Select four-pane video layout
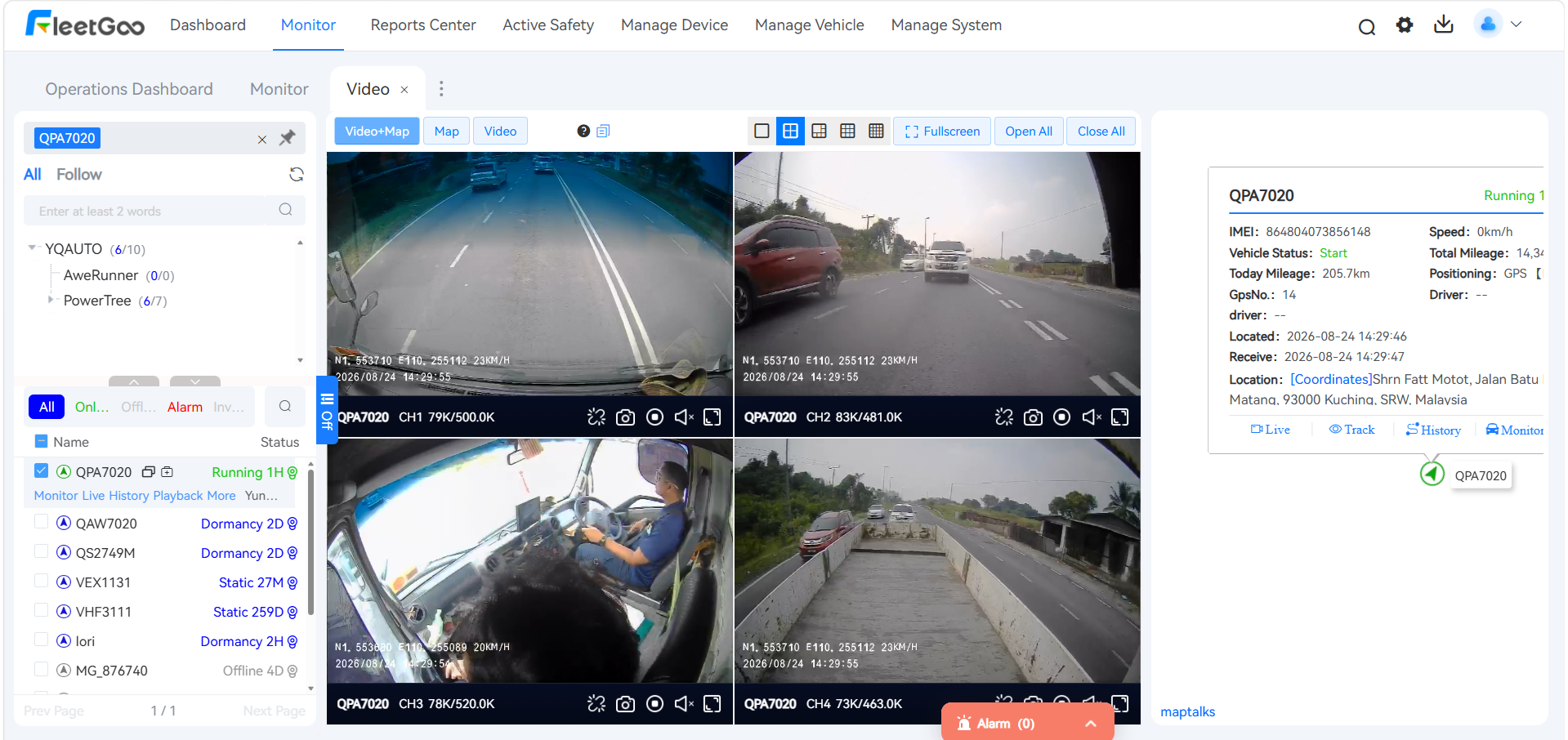1568x740 pixels. [790, 131]
